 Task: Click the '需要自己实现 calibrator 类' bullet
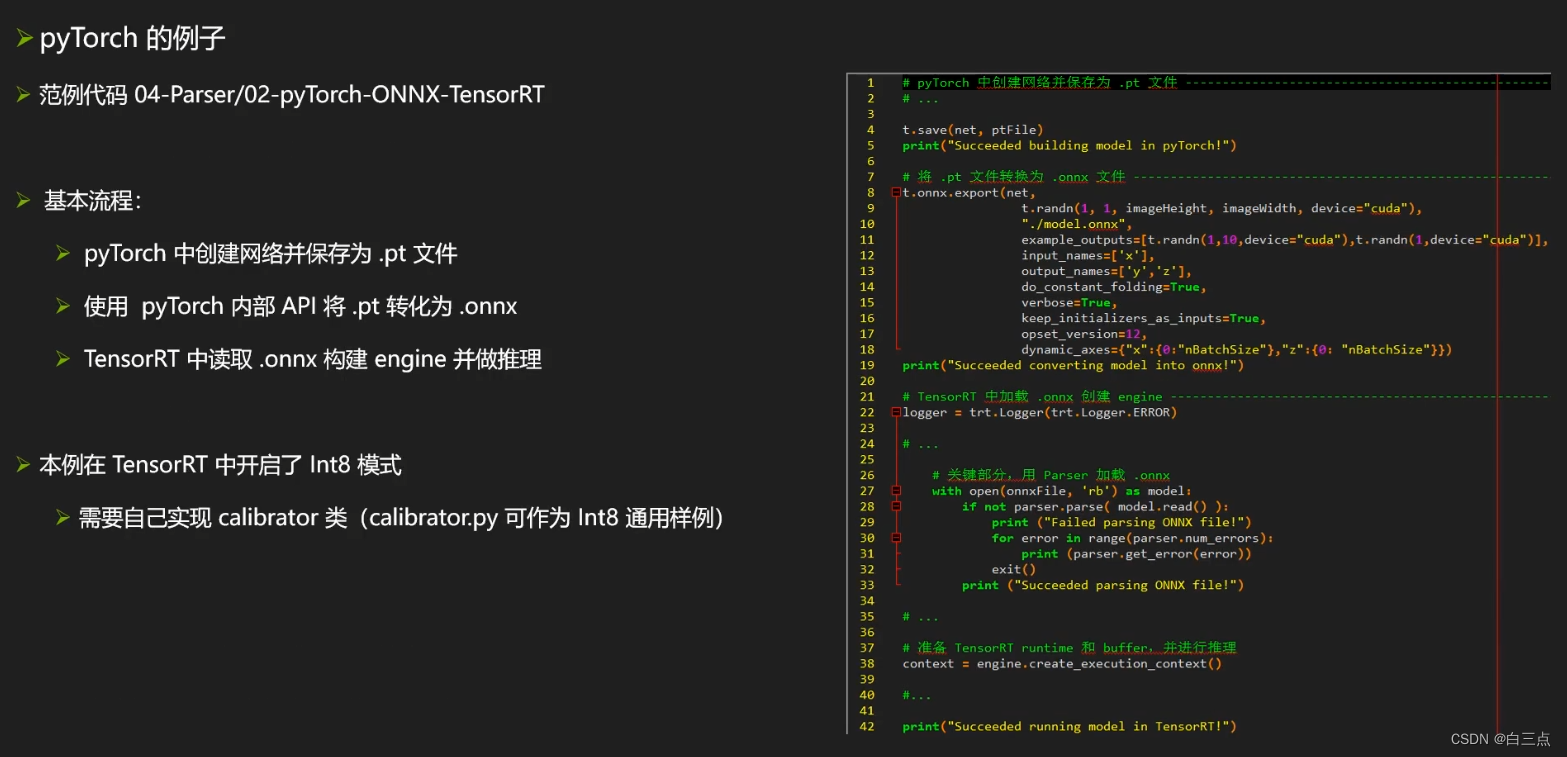pyautogui.click(x=400, y=518)
